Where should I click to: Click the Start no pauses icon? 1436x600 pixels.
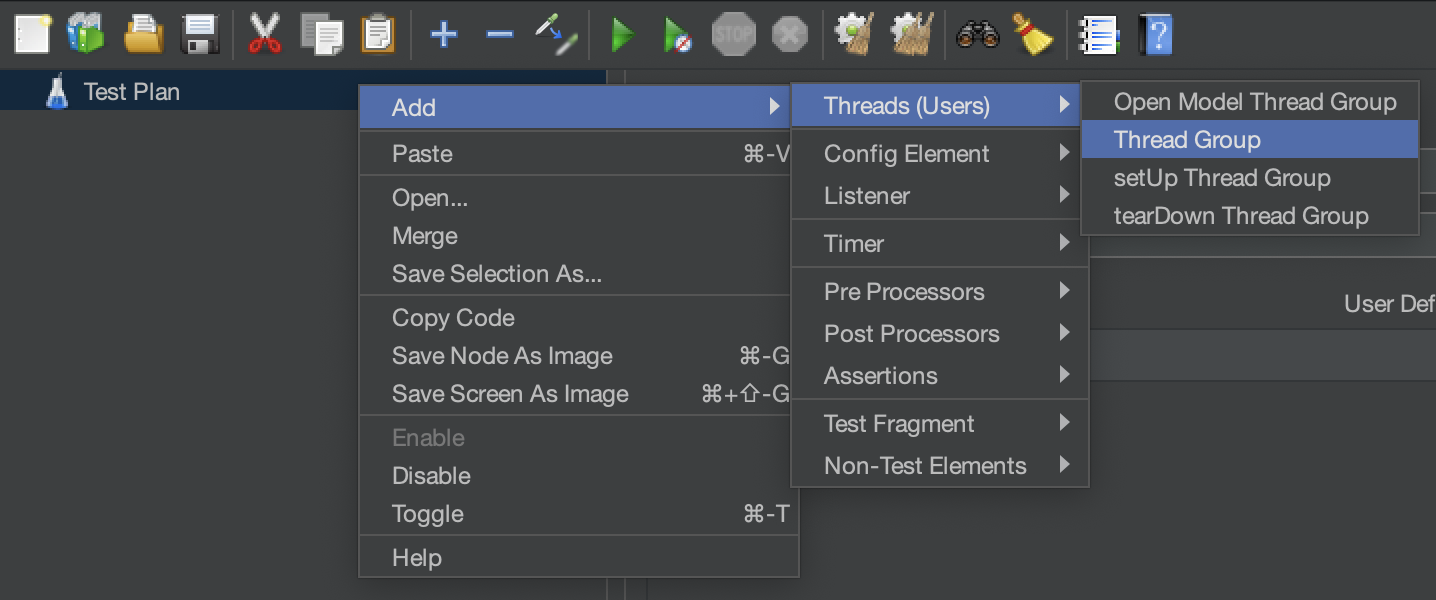[677, 36]
